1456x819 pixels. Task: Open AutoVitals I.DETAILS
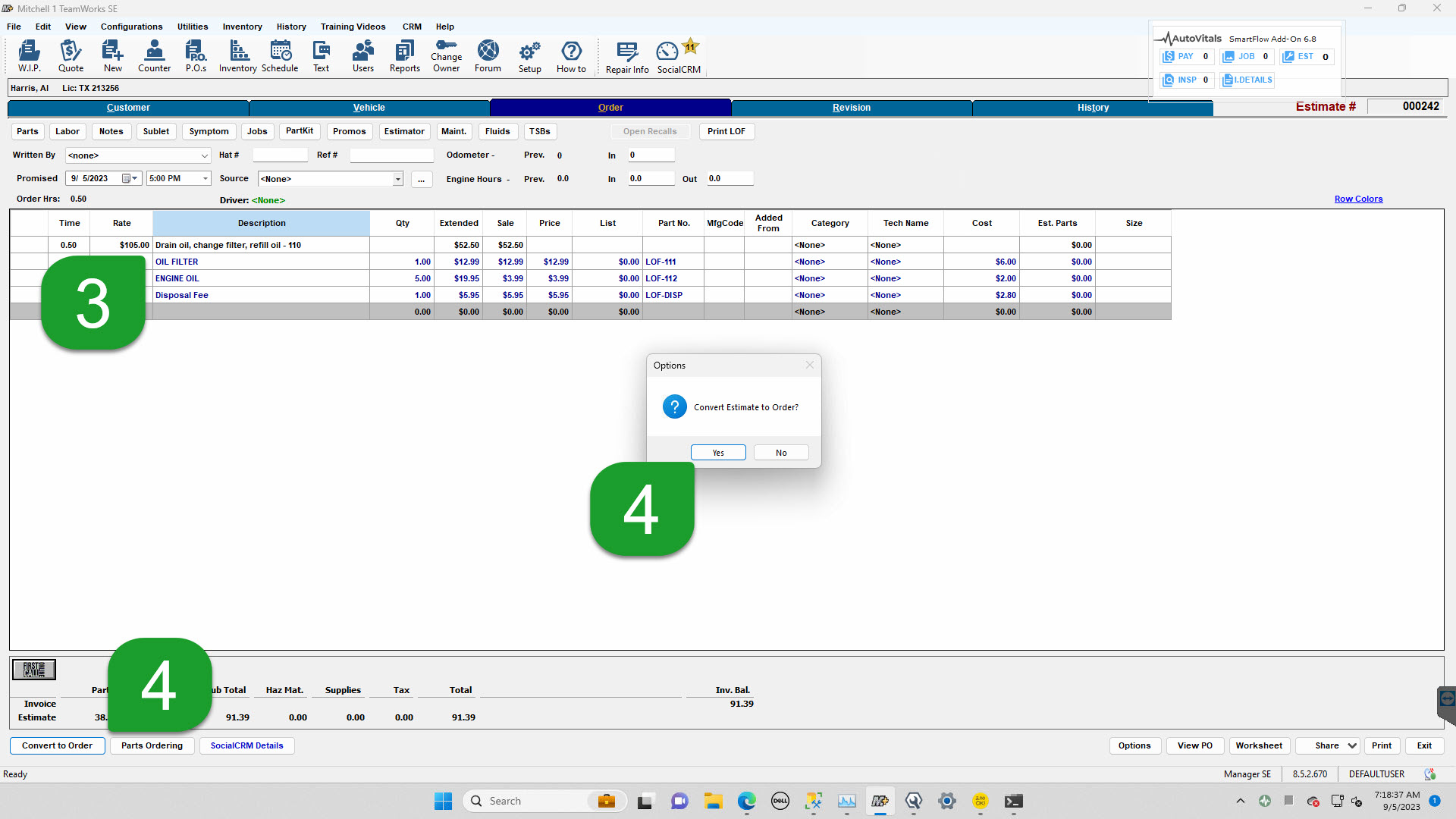click(1247, 80)
